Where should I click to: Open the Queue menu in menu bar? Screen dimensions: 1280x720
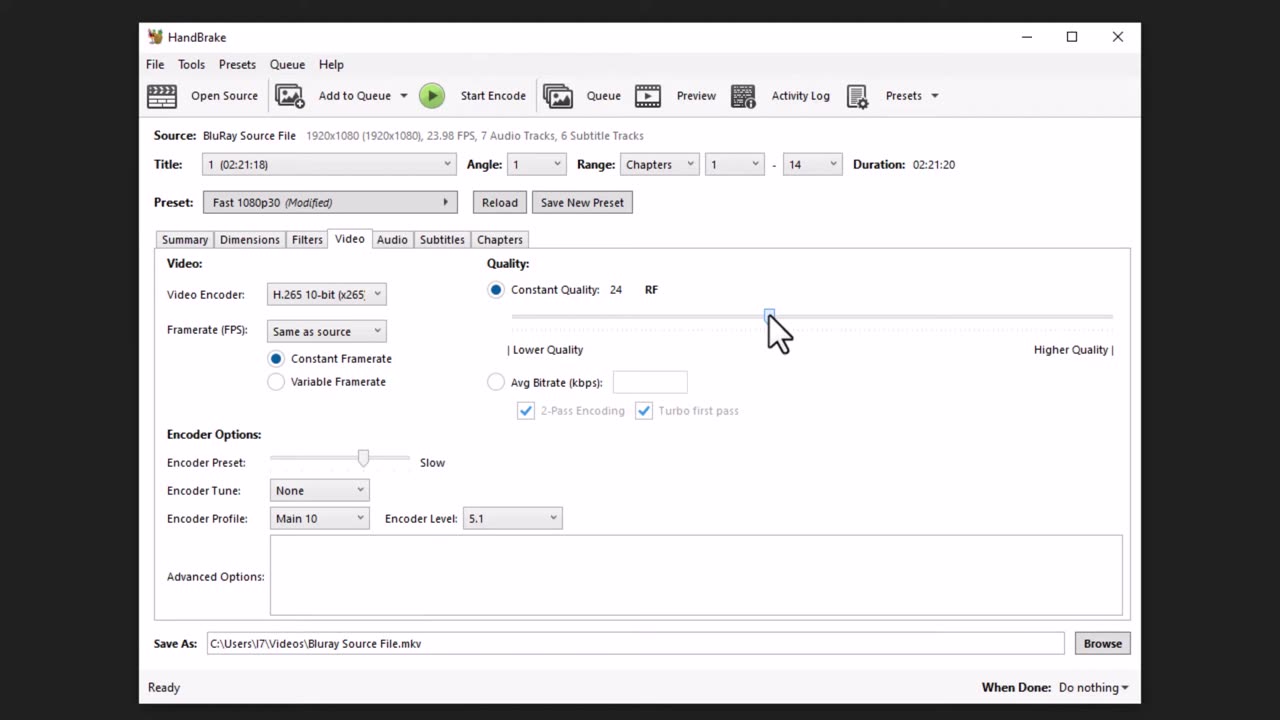(x=287, y=65)
